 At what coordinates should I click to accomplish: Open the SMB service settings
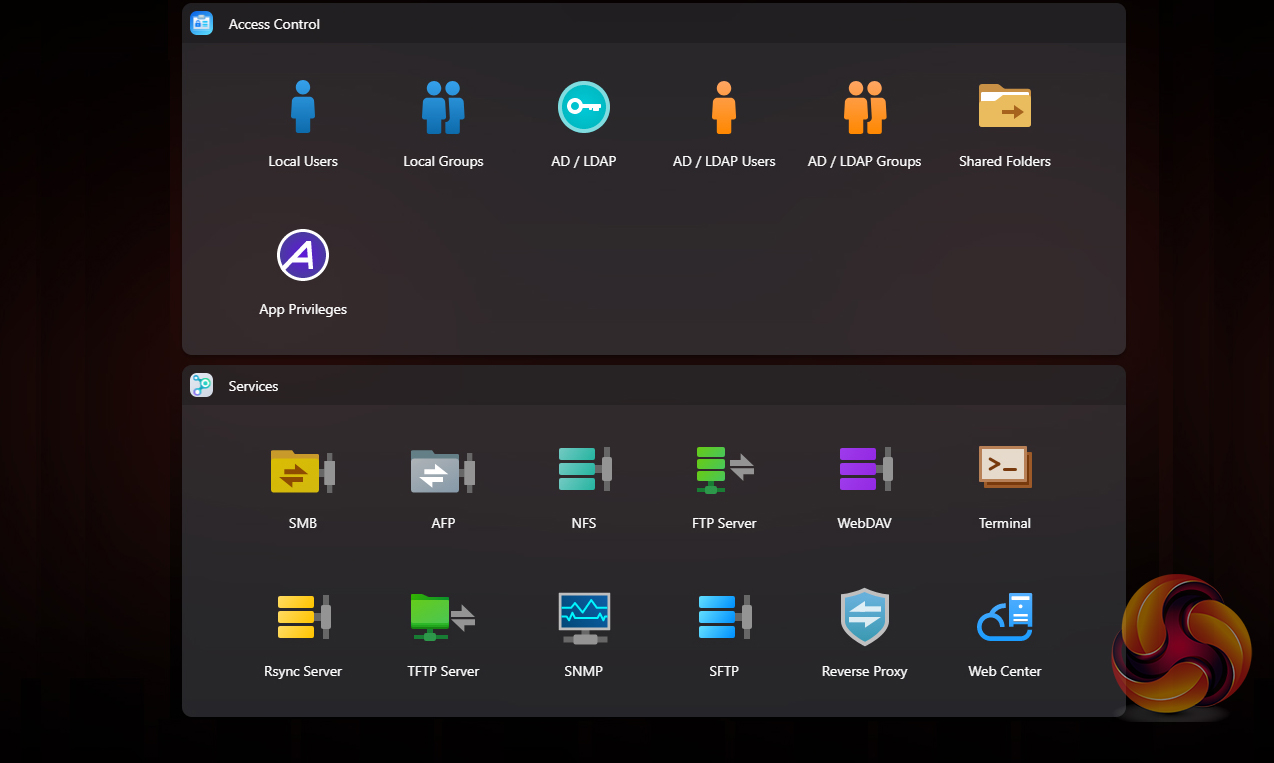coord(303,470)
